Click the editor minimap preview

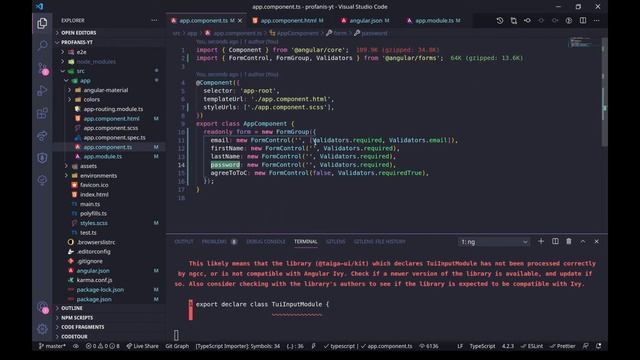580,42
